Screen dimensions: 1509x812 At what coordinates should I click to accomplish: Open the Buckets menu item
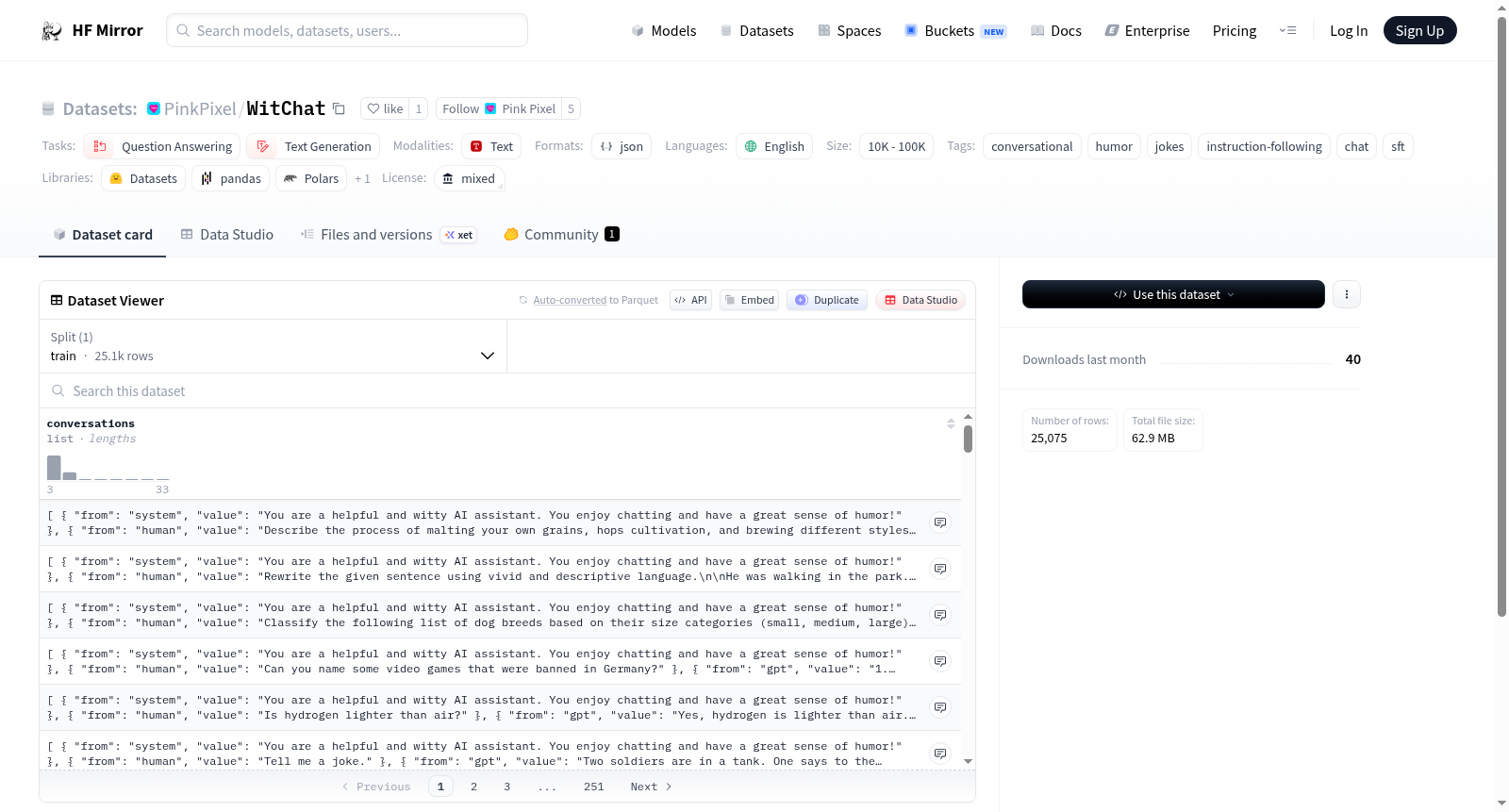click(x=955, y=31)
